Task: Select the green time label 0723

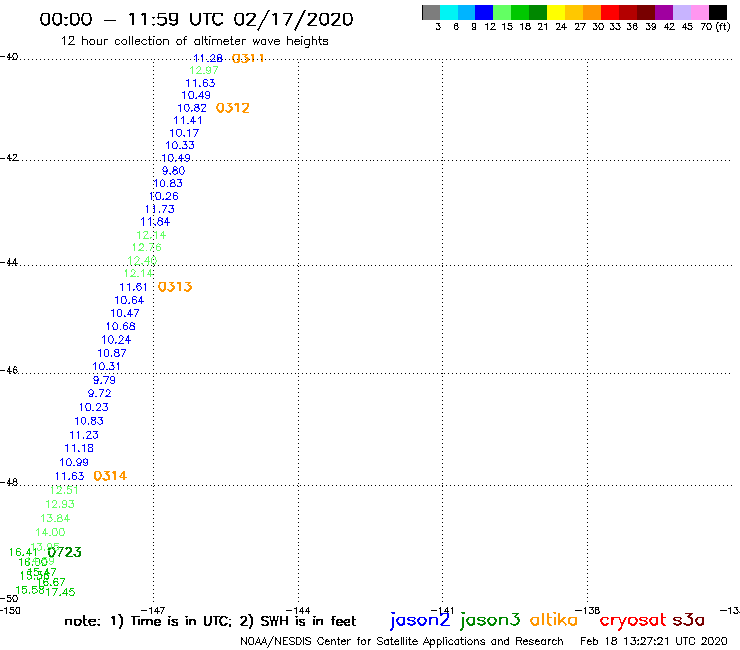Action: 65,552
